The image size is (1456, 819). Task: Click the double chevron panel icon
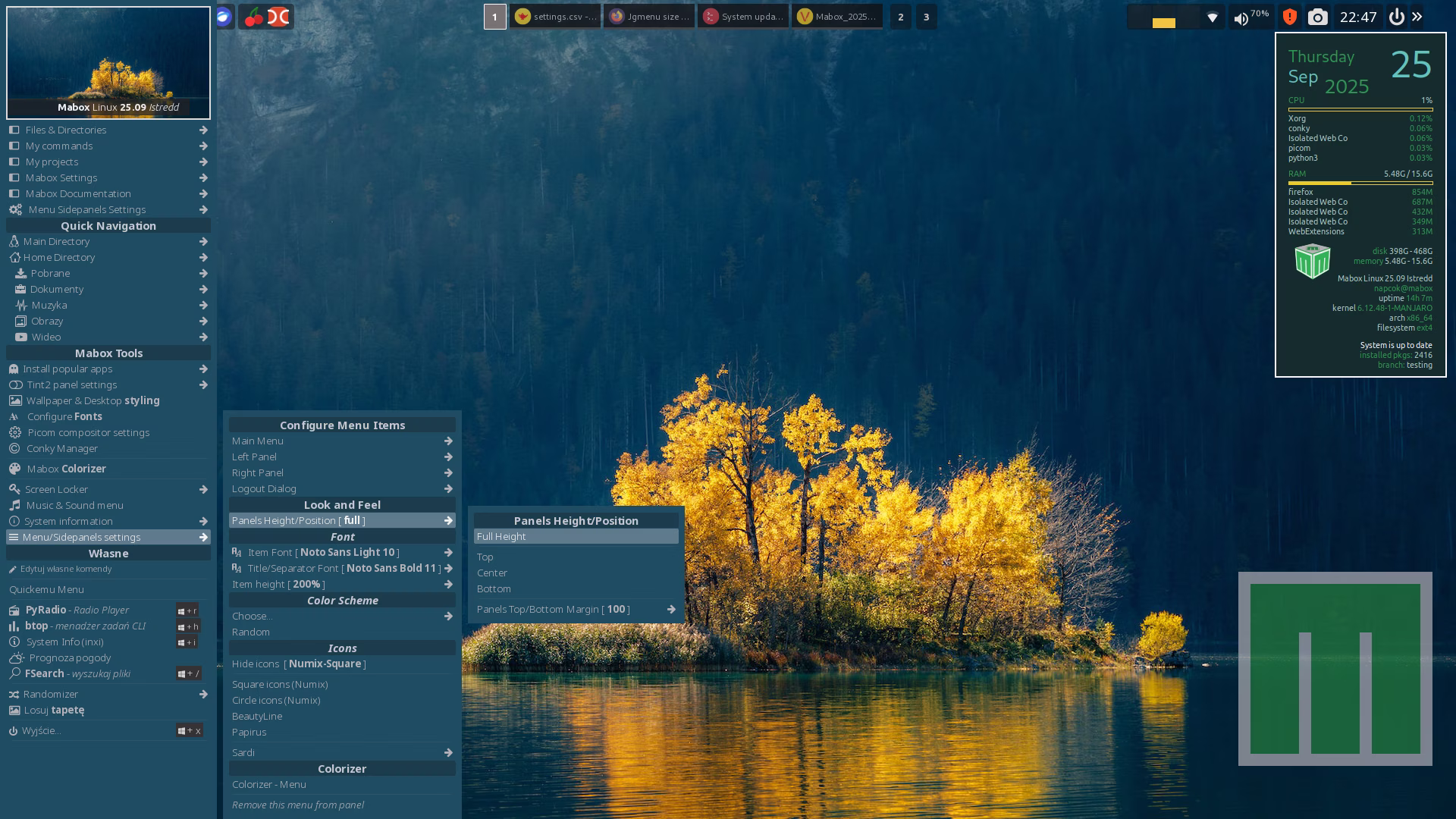click(1417, 17)
